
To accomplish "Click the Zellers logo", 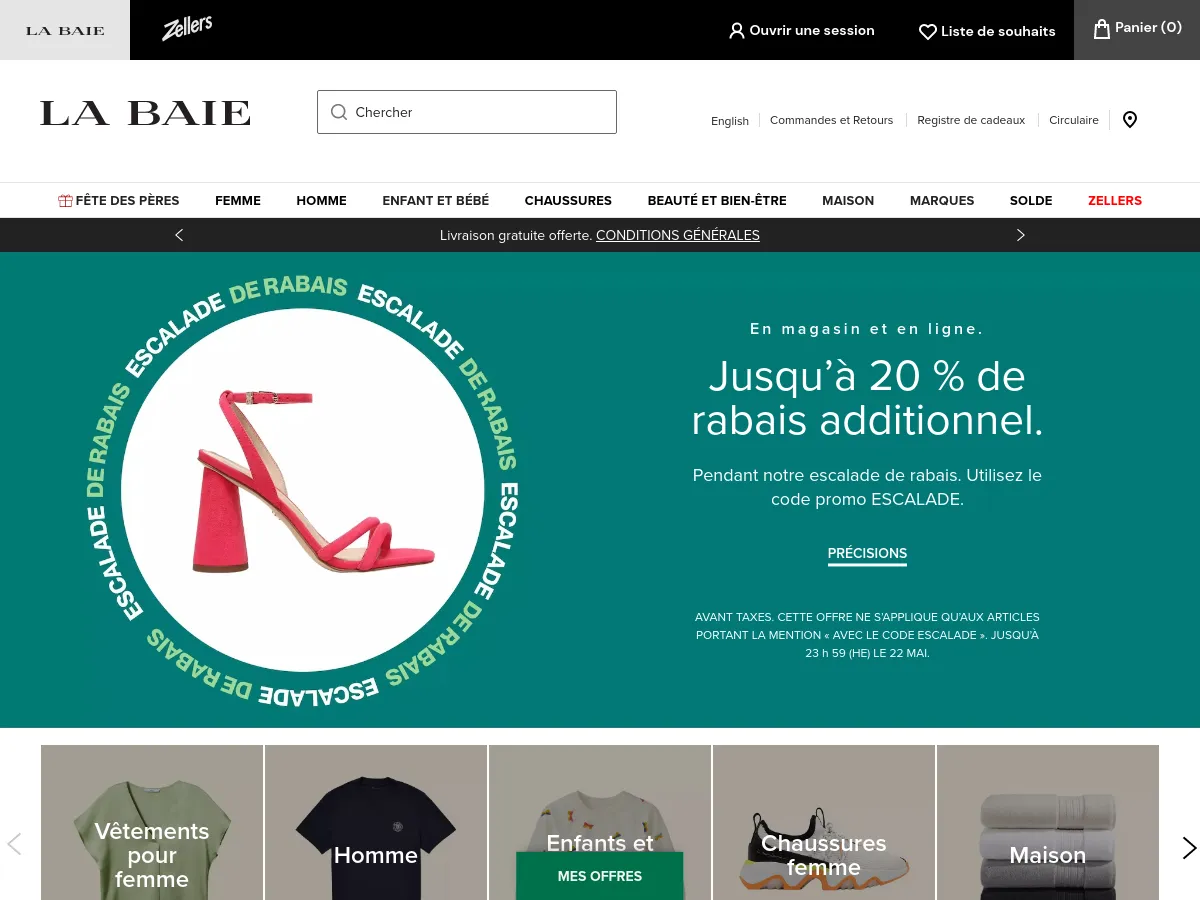I will [x=186, y=29].
